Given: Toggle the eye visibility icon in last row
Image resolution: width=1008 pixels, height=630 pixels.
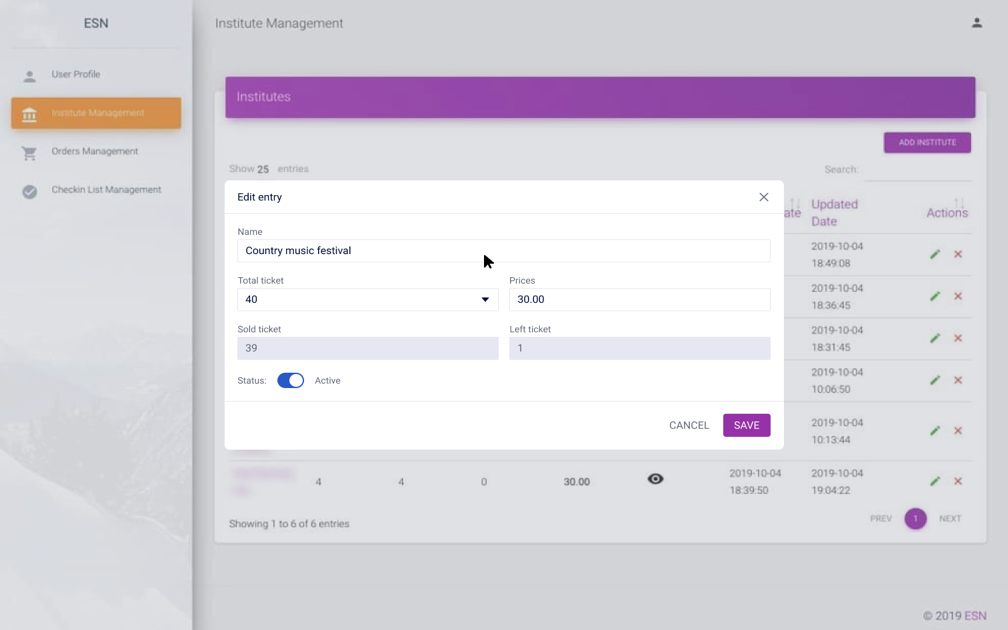Looking at the screenshot, I should tap(655, 479).
